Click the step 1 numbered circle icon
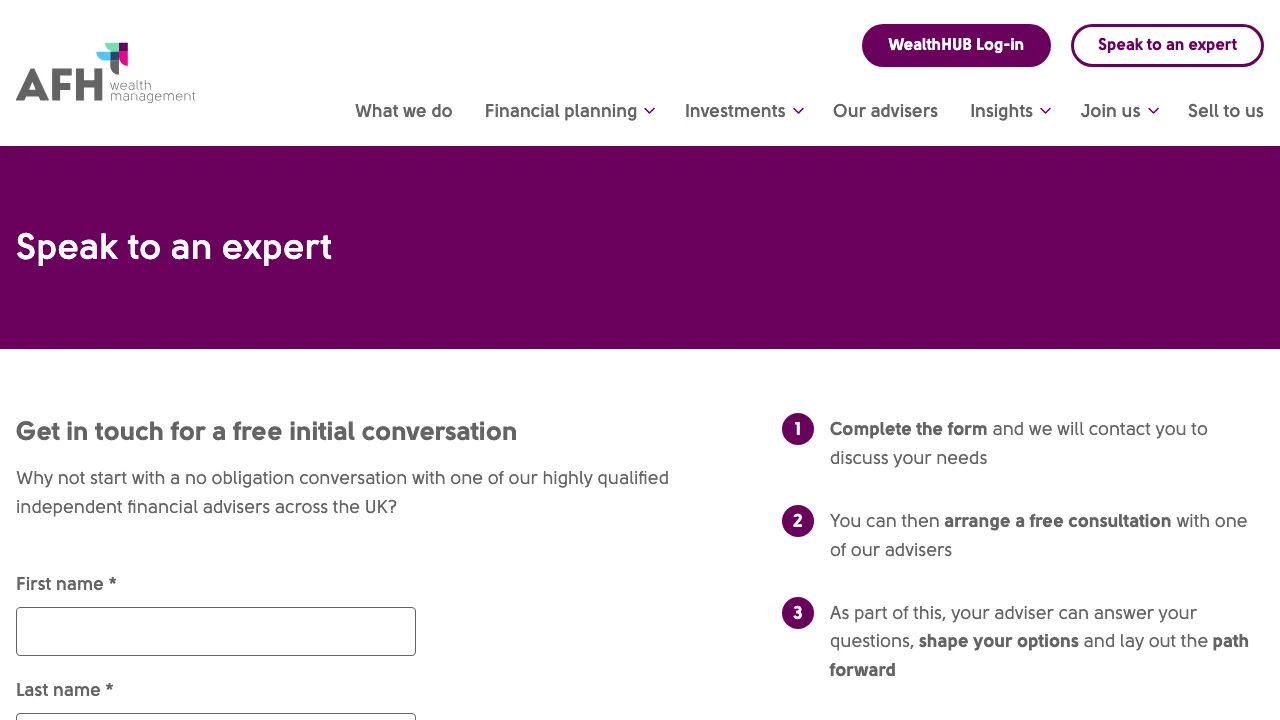The image size is (1280, 720). [797, 429]
